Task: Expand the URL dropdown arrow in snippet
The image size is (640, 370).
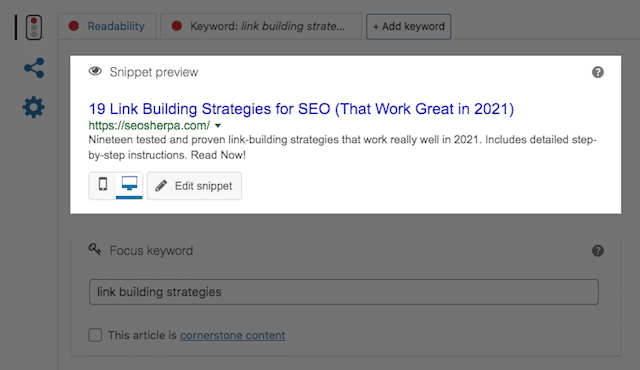Action: pos(218,126)
